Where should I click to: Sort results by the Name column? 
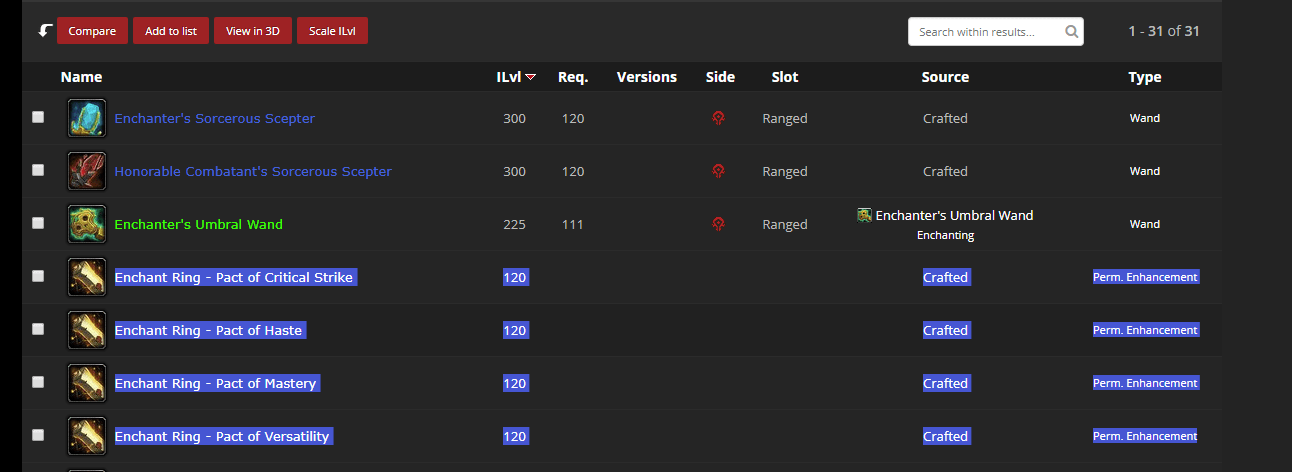(x=81, y=77)
